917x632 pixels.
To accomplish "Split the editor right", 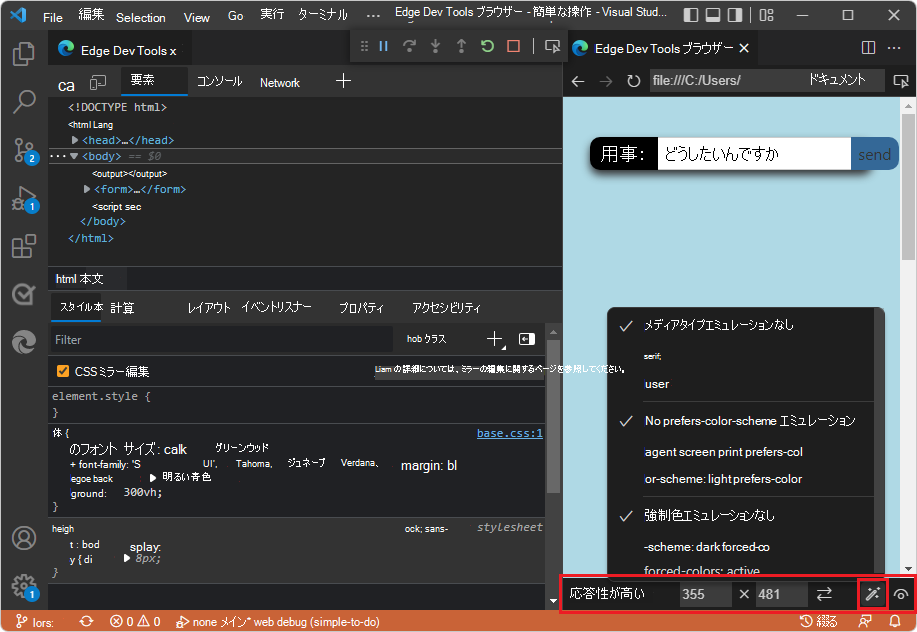I will (x=868, y=47).
